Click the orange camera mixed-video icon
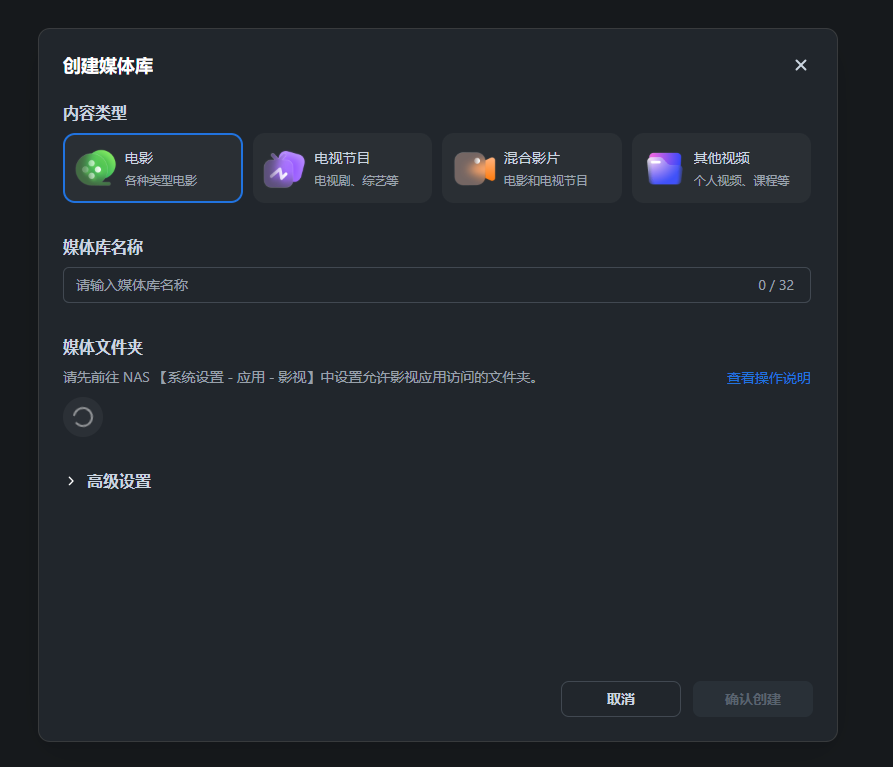Viewport: 893px width, 767px height. (x=474, y=169)
